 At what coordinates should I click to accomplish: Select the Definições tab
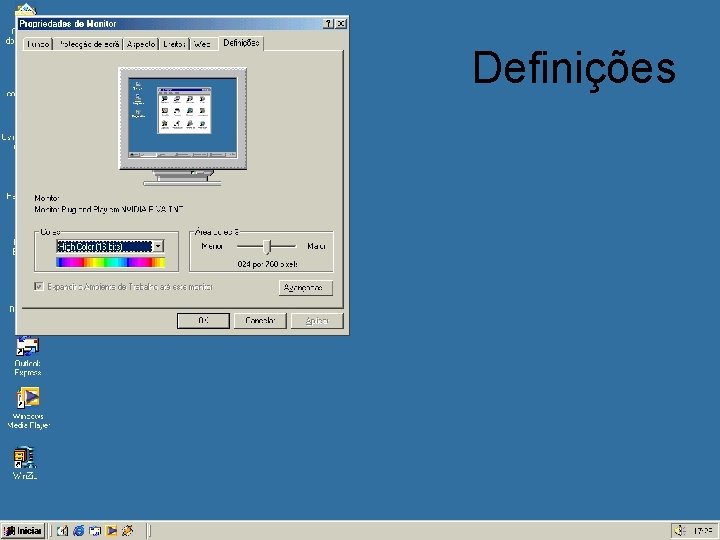(241, 43)
